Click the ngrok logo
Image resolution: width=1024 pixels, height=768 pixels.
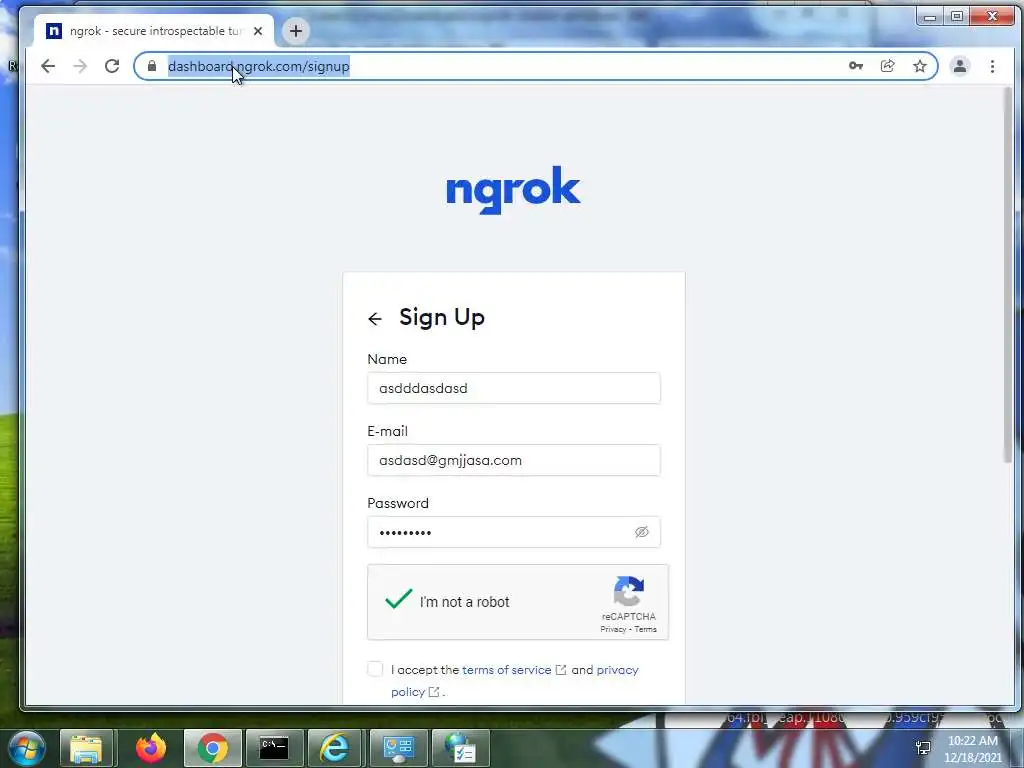click(513, 189)
